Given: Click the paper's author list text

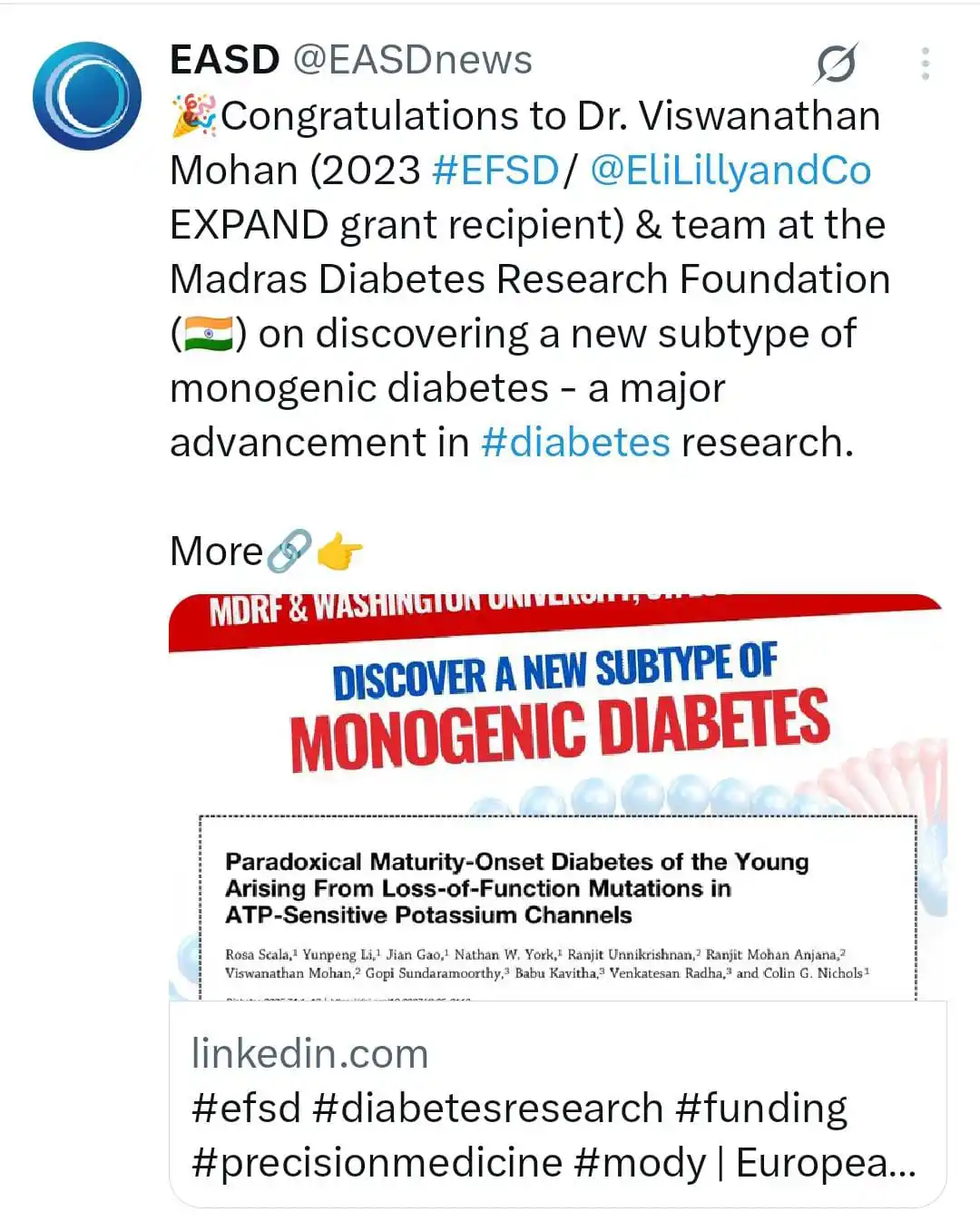Looking at the screenshot, I should pyautogui.click(x=547, y=963).
